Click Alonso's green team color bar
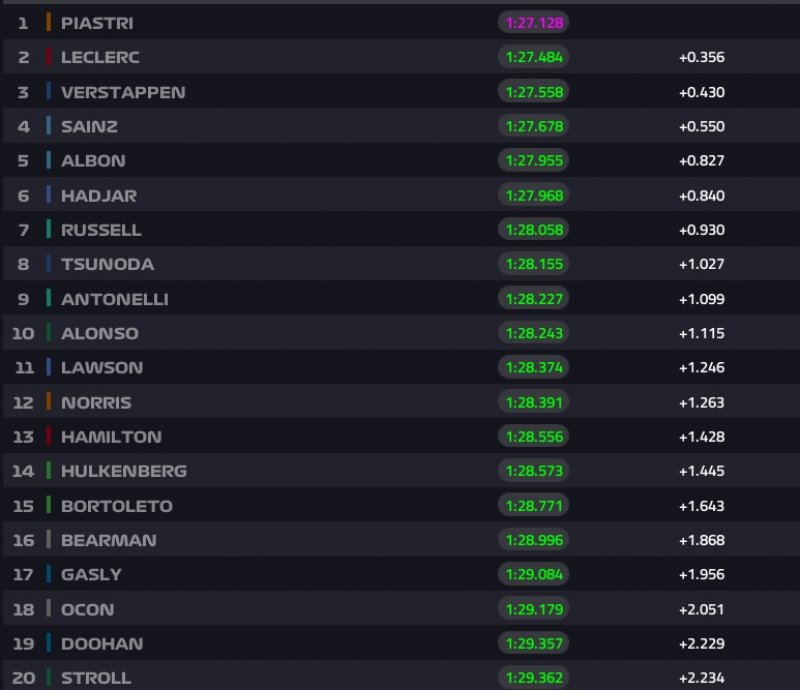Screen dimensions: 800x690 click(48, 333)
